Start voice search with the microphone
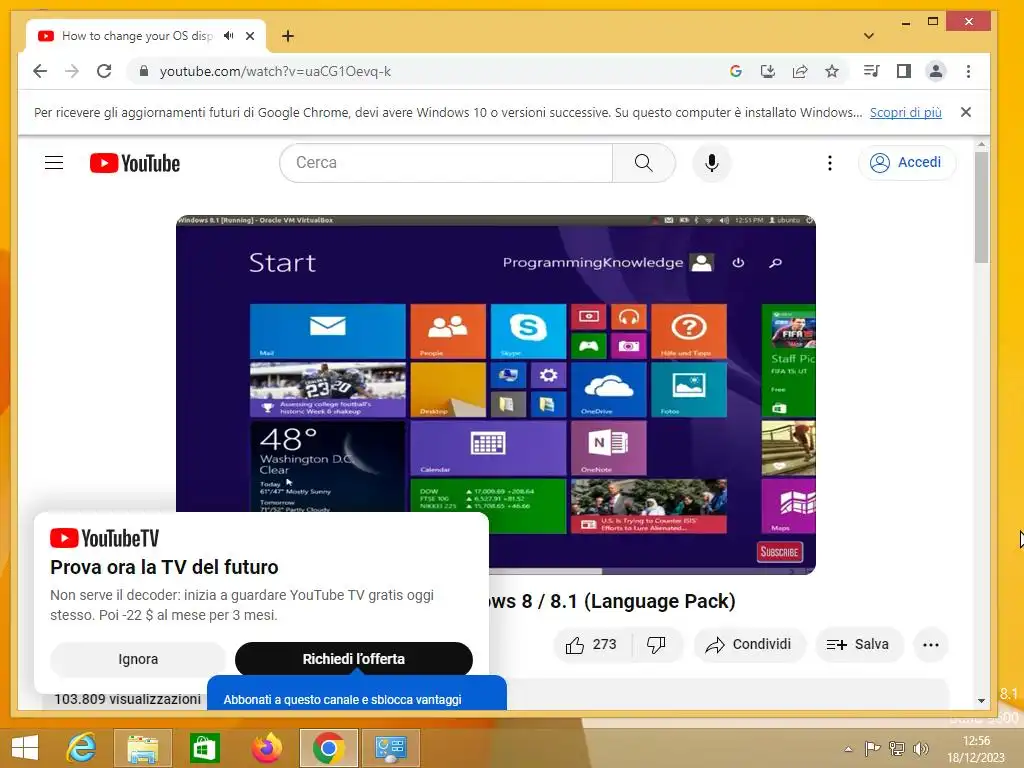 click(712, 163)
